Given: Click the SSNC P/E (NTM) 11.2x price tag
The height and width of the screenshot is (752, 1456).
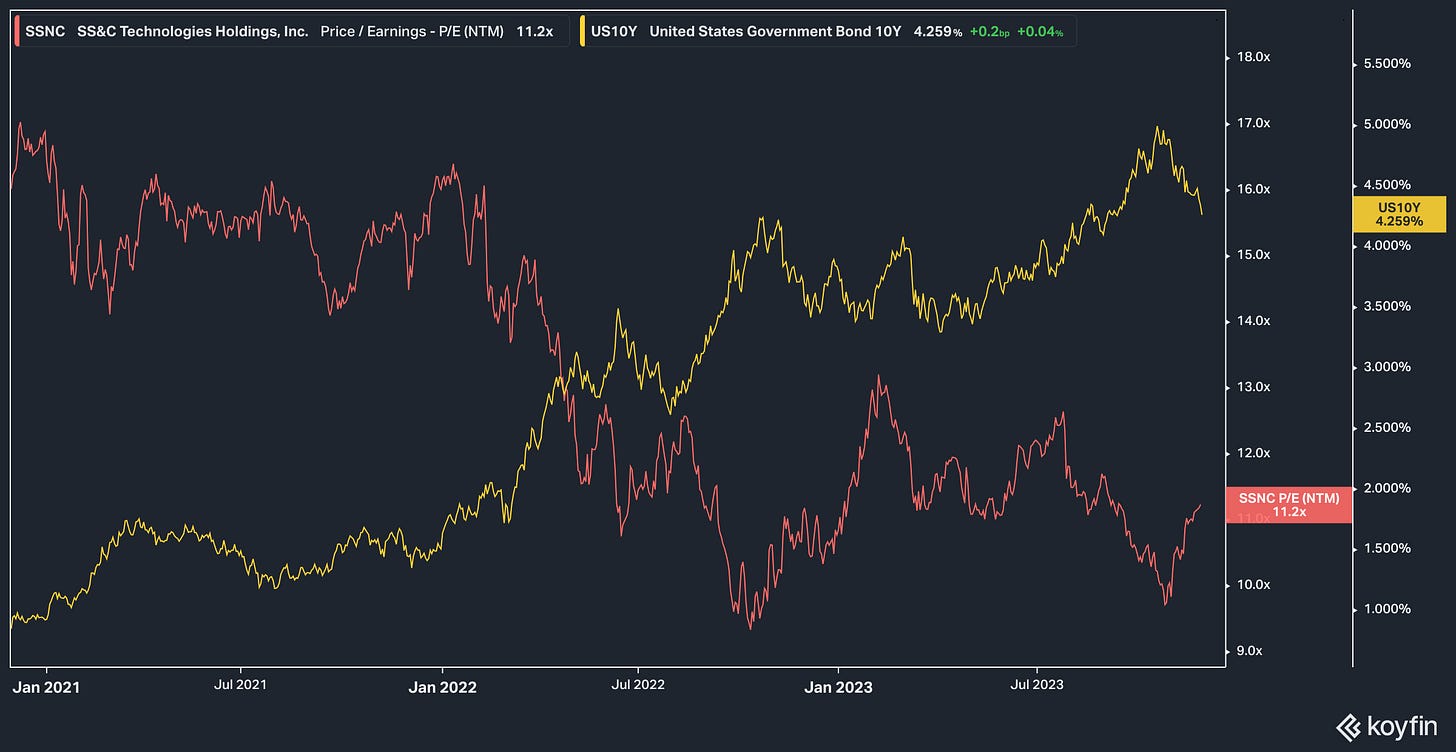Looking at the screenshot, I should (1288, 504).
